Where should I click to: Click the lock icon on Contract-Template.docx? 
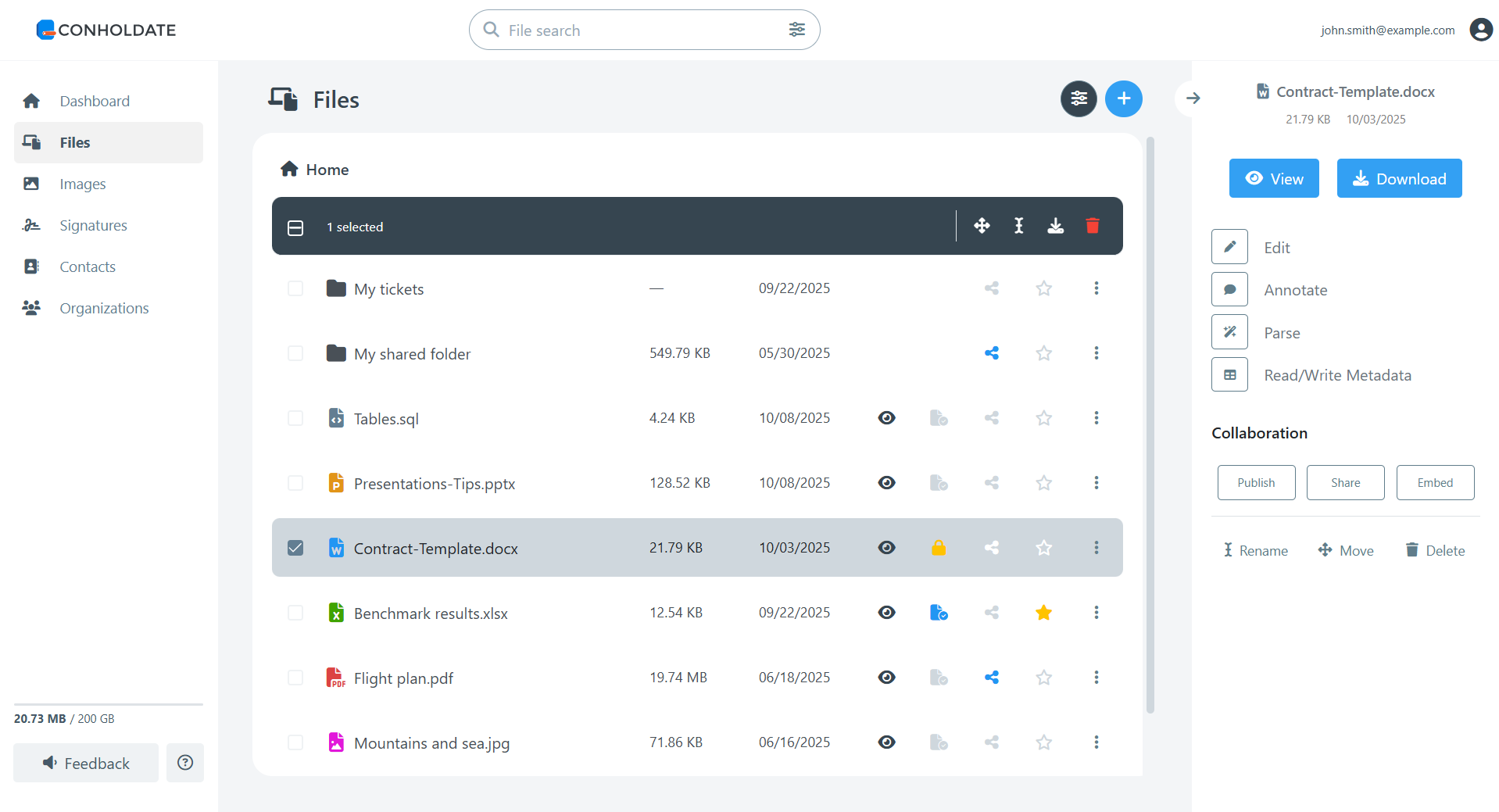[x=939, y=548]
